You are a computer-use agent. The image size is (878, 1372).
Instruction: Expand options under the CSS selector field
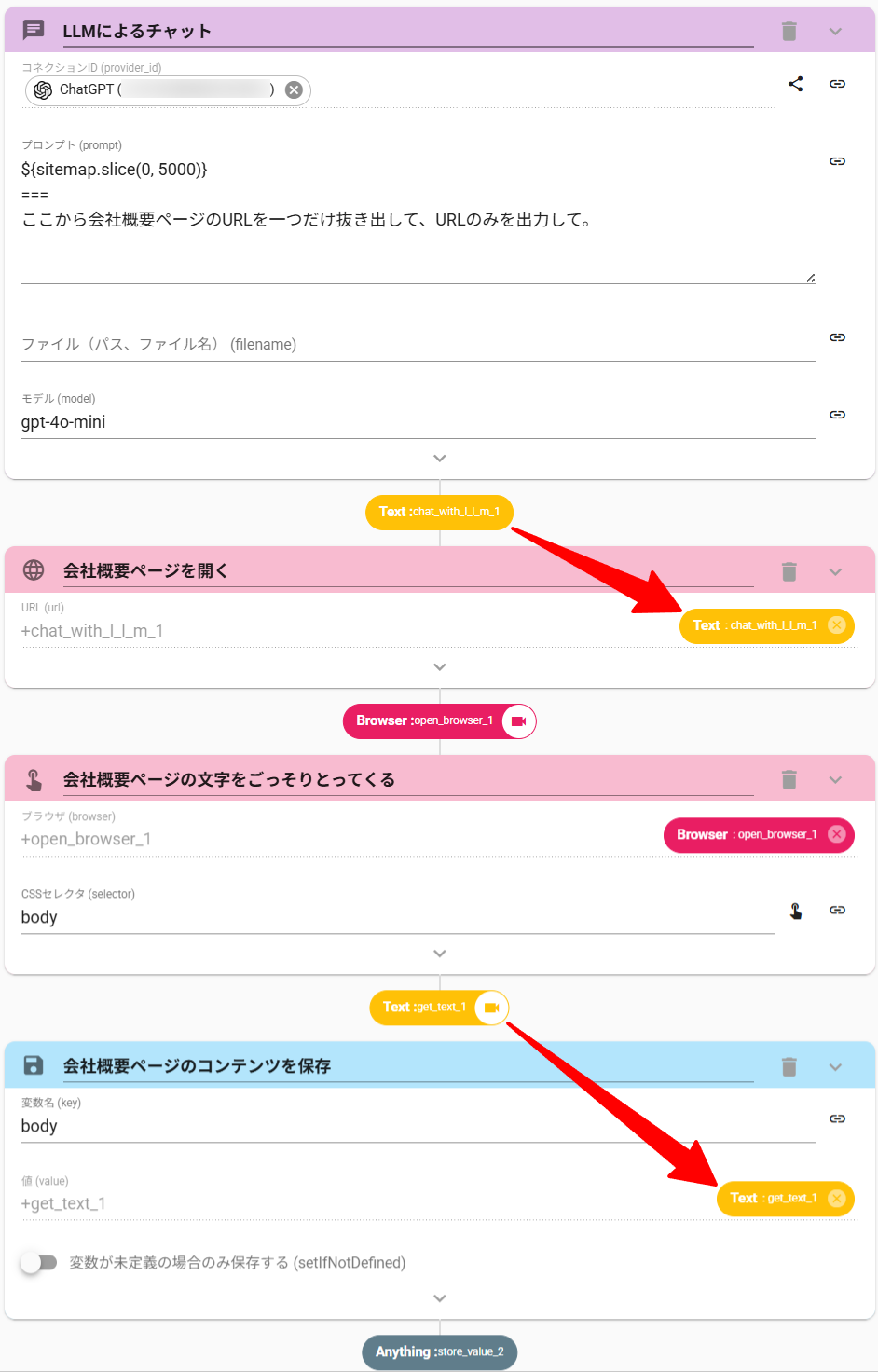(440, 954)
